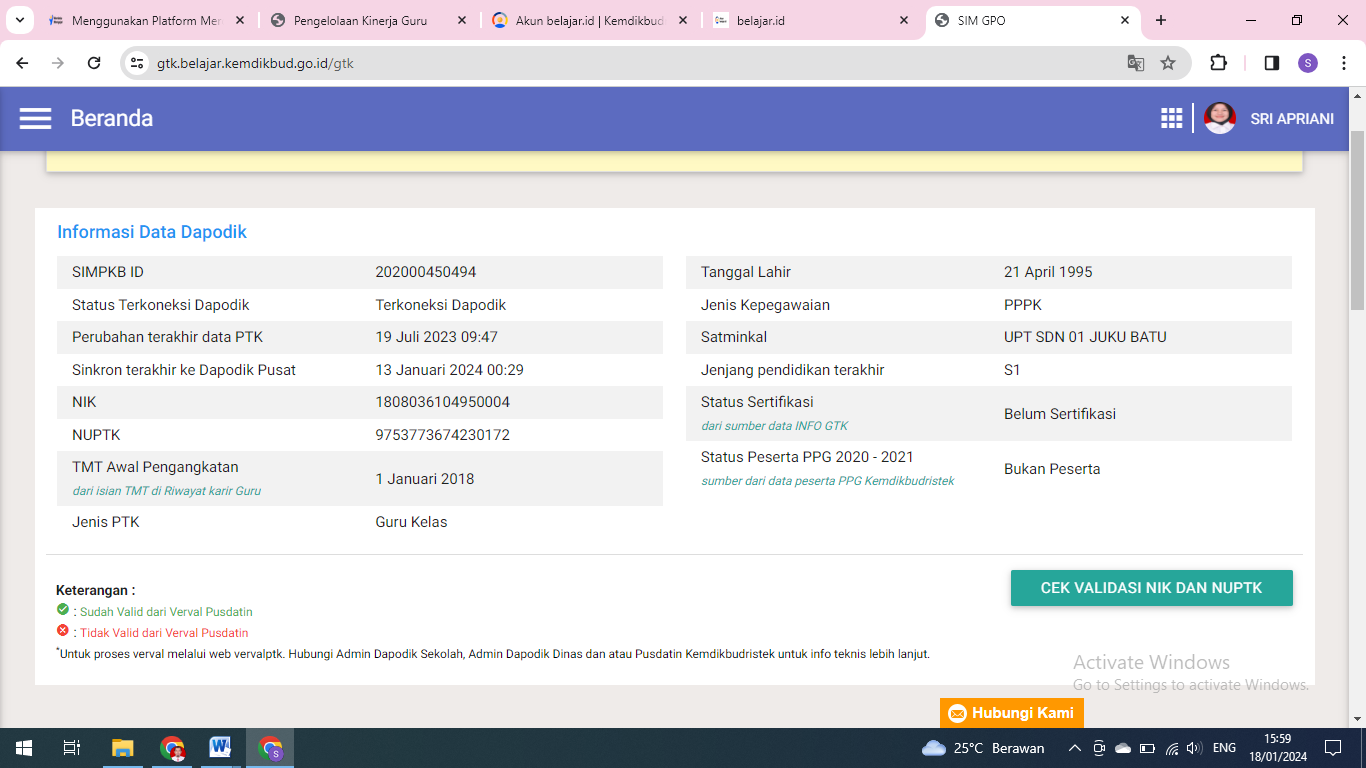
Task: Click the Google Translate icon
Action: (x=1136, y=63)
